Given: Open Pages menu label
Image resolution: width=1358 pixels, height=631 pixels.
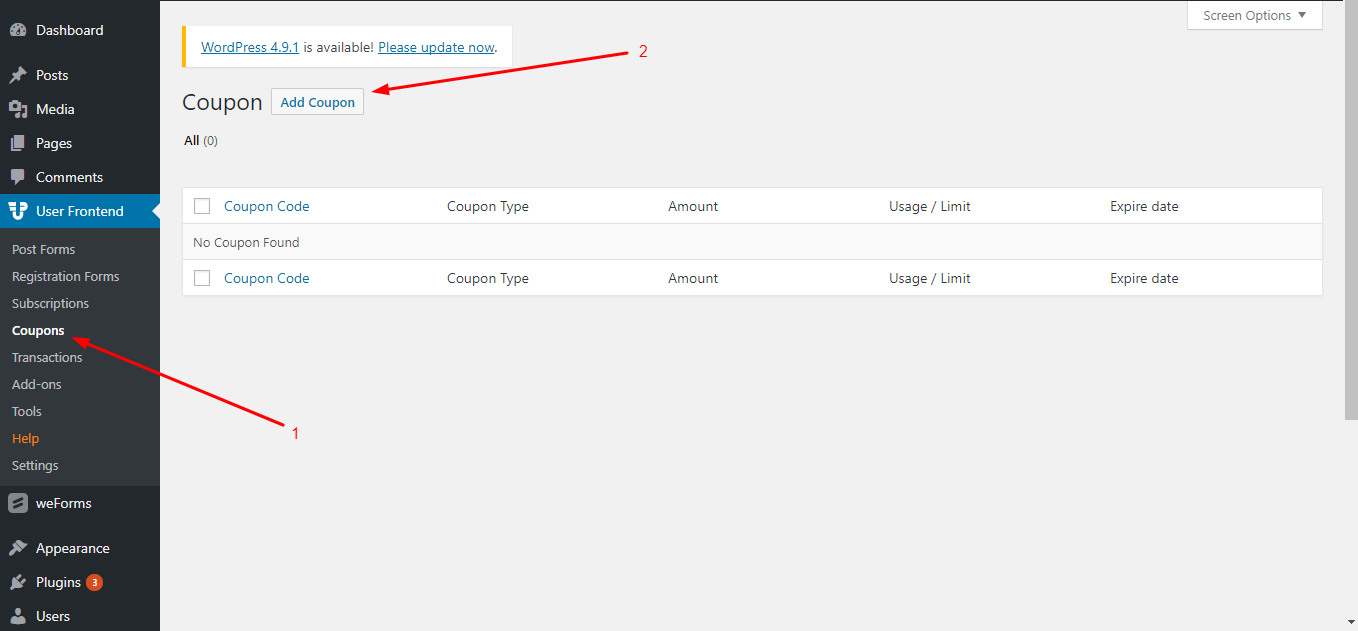Looking at the screenshot, I should click(x=54, y=143).
